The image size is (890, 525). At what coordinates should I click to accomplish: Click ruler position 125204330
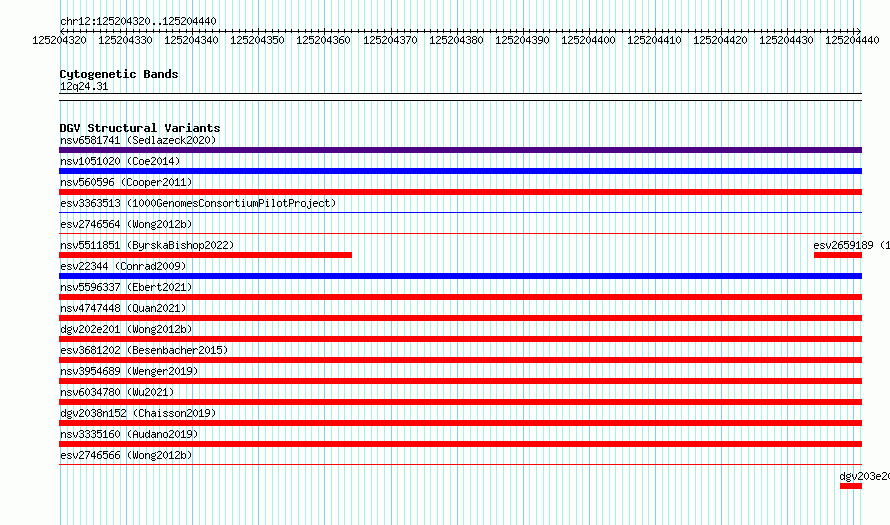point(125,40)
